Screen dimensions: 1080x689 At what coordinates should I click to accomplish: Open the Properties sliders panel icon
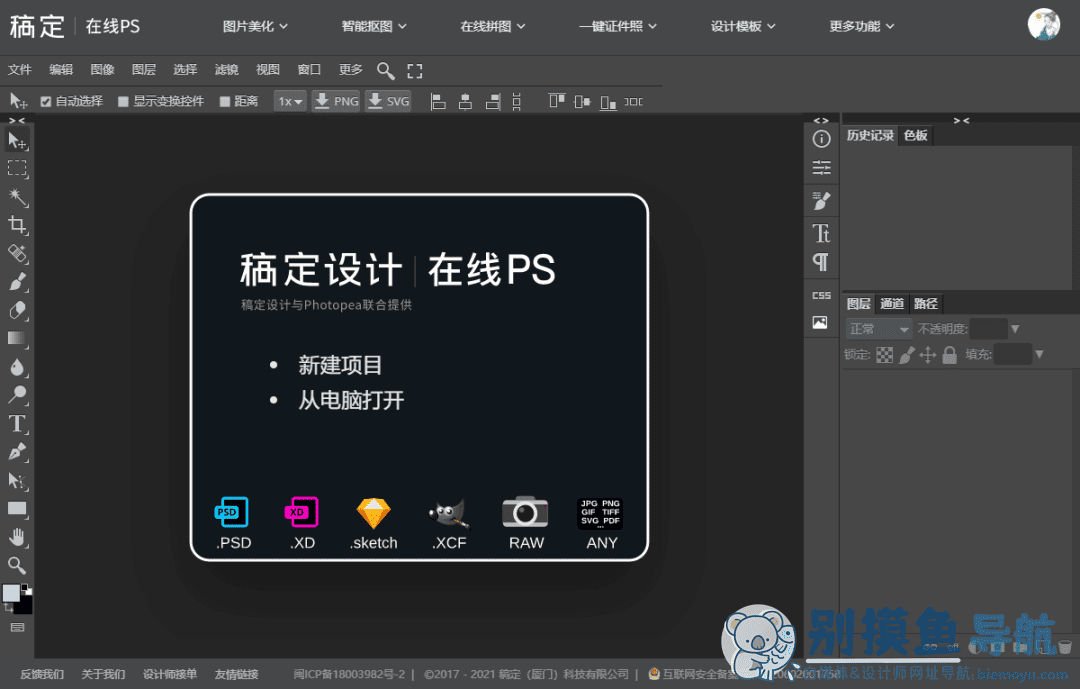point(821,167)
